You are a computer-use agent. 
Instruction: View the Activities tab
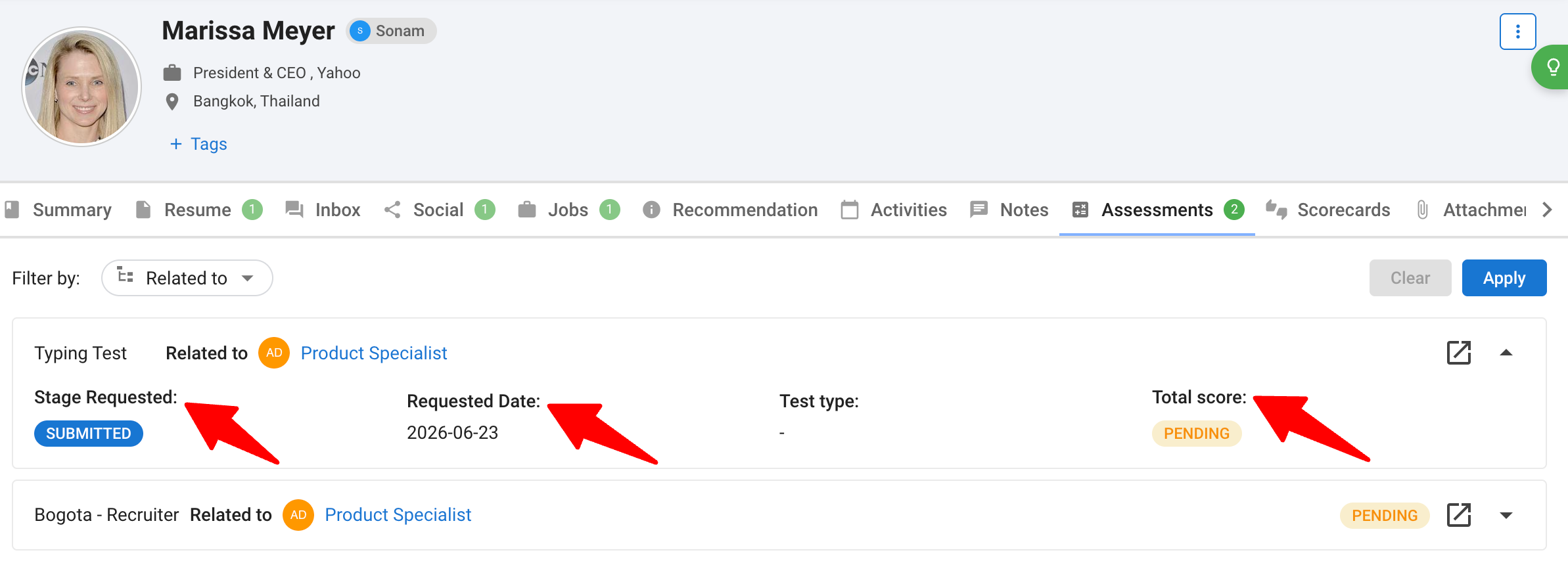894,210
